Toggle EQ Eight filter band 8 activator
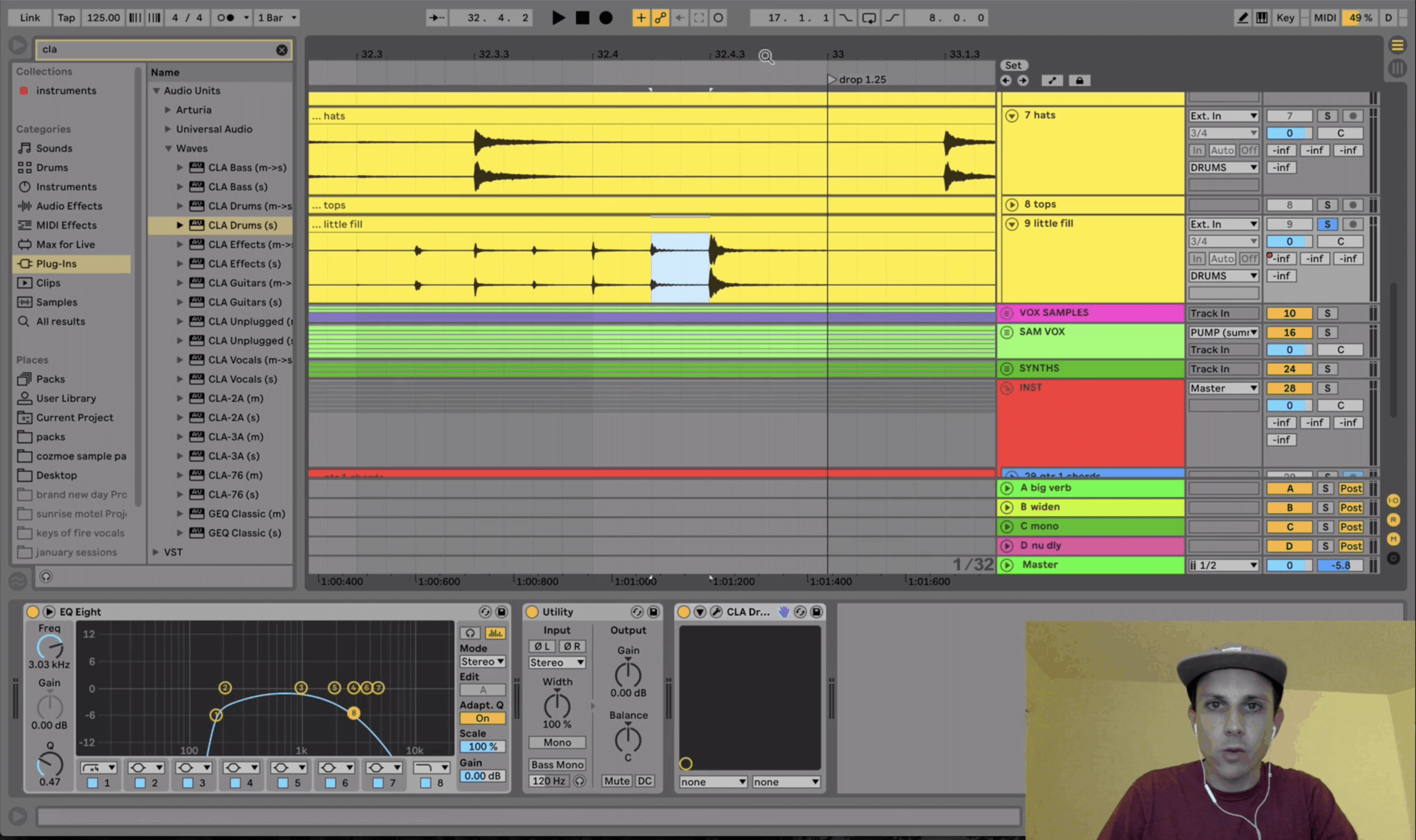This screenshot has height=840, width=1416. (x=425, y=784)
